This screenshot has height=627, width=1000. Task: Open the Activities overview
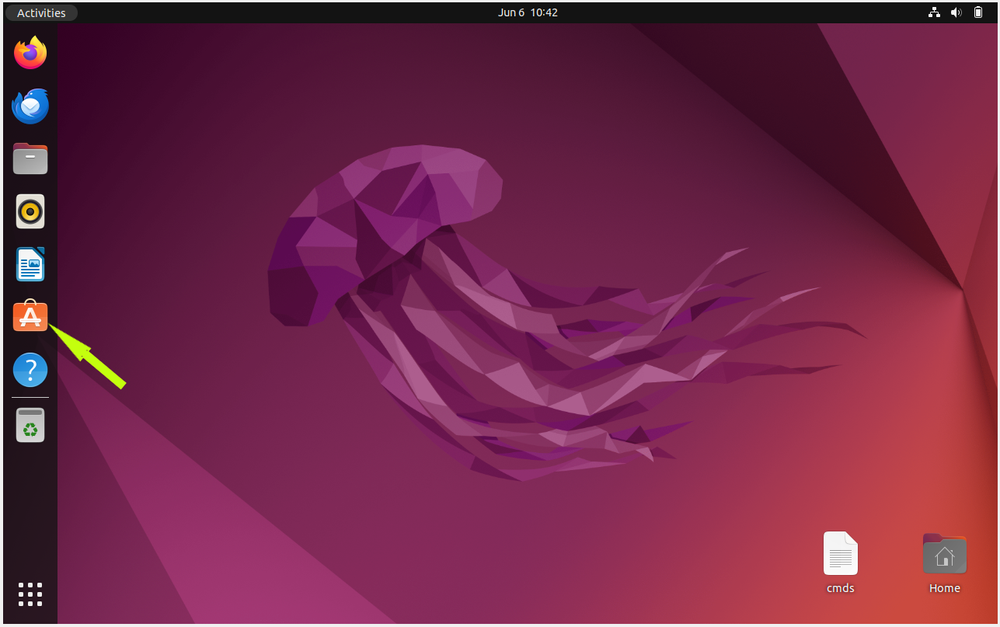click(x=40, y=12)
